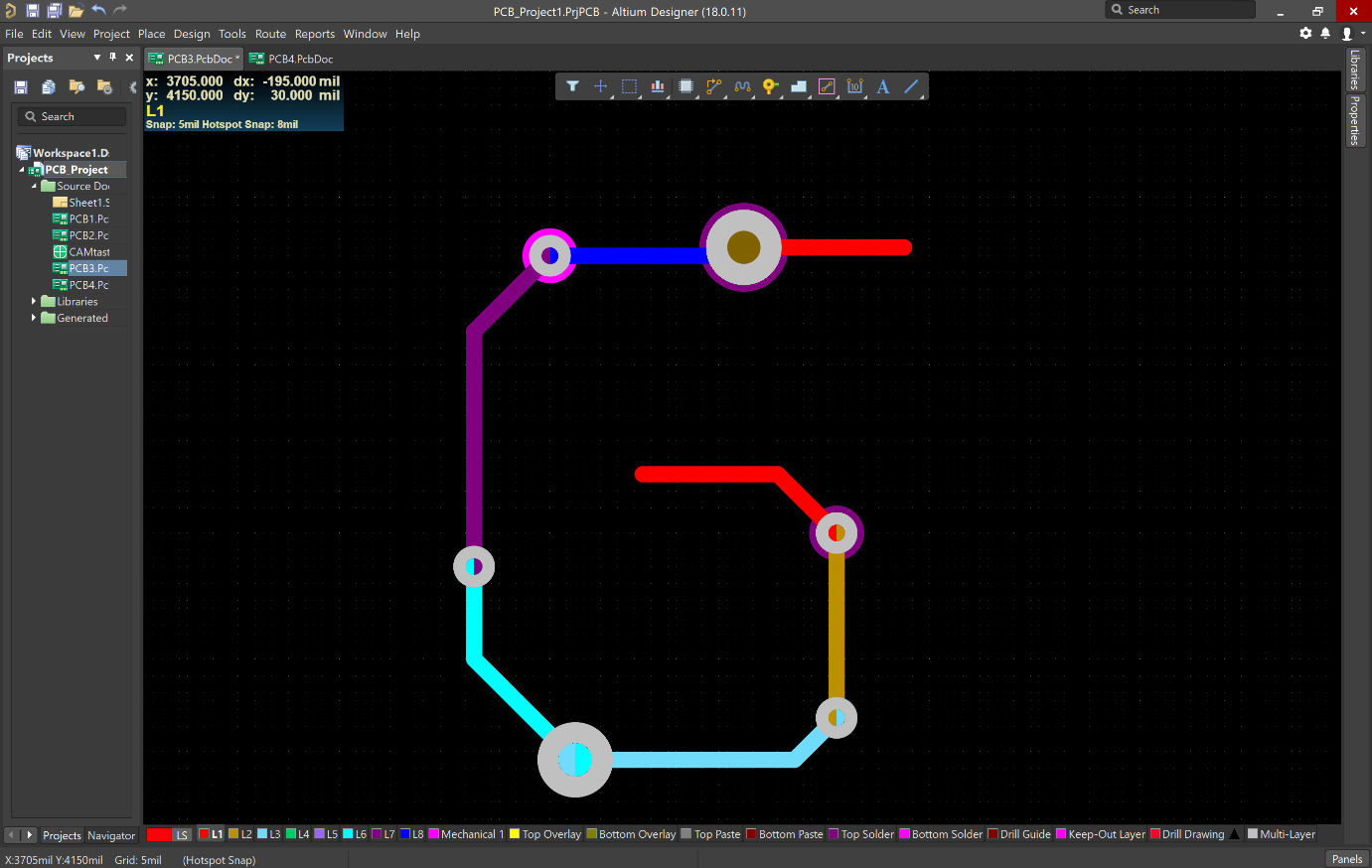The height and width of the screenshot is (868, 1372).
Task: Expand the Libraries folder in project tree
Action: [x=34, y=301]
